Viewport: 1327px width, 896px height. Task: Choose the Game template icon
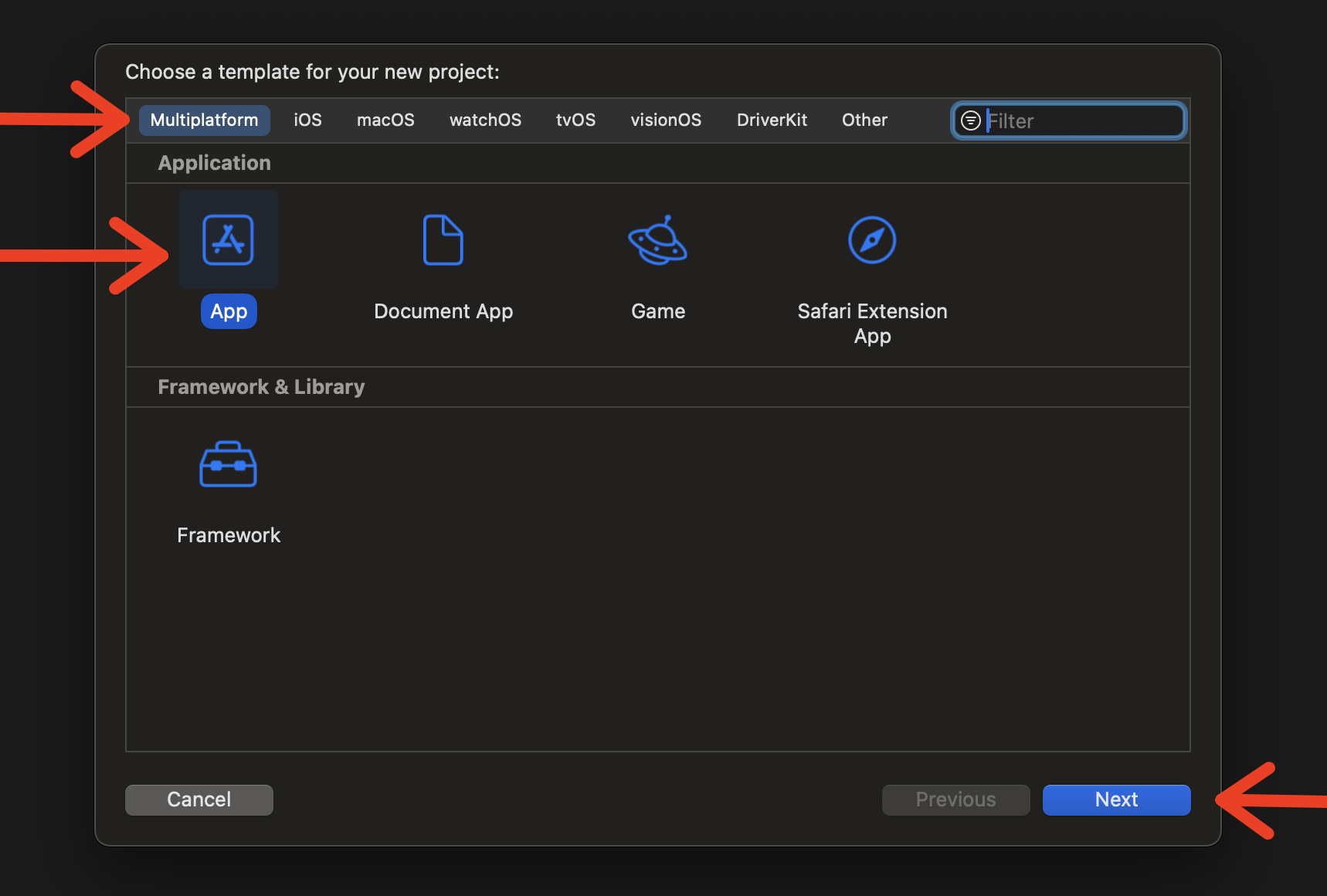pos(657,239)
